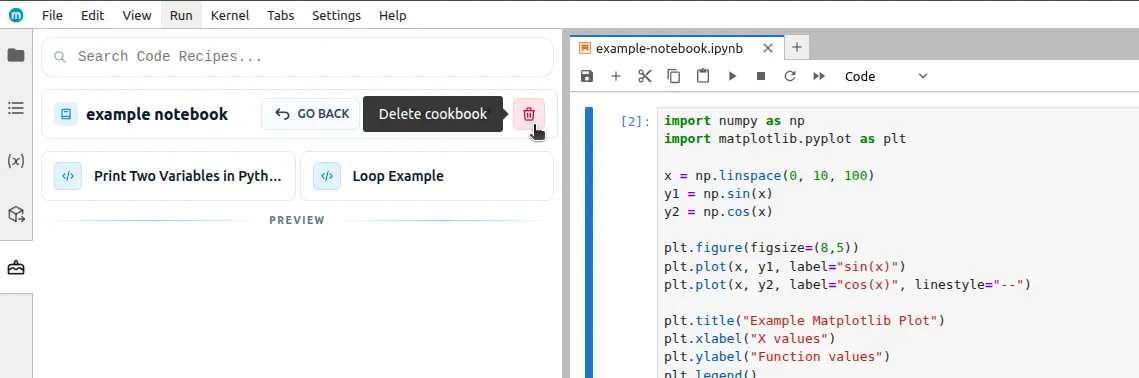This screenshot has width=1139, height=378.
Task: Open the File menu
Action: tap(52, 15)
